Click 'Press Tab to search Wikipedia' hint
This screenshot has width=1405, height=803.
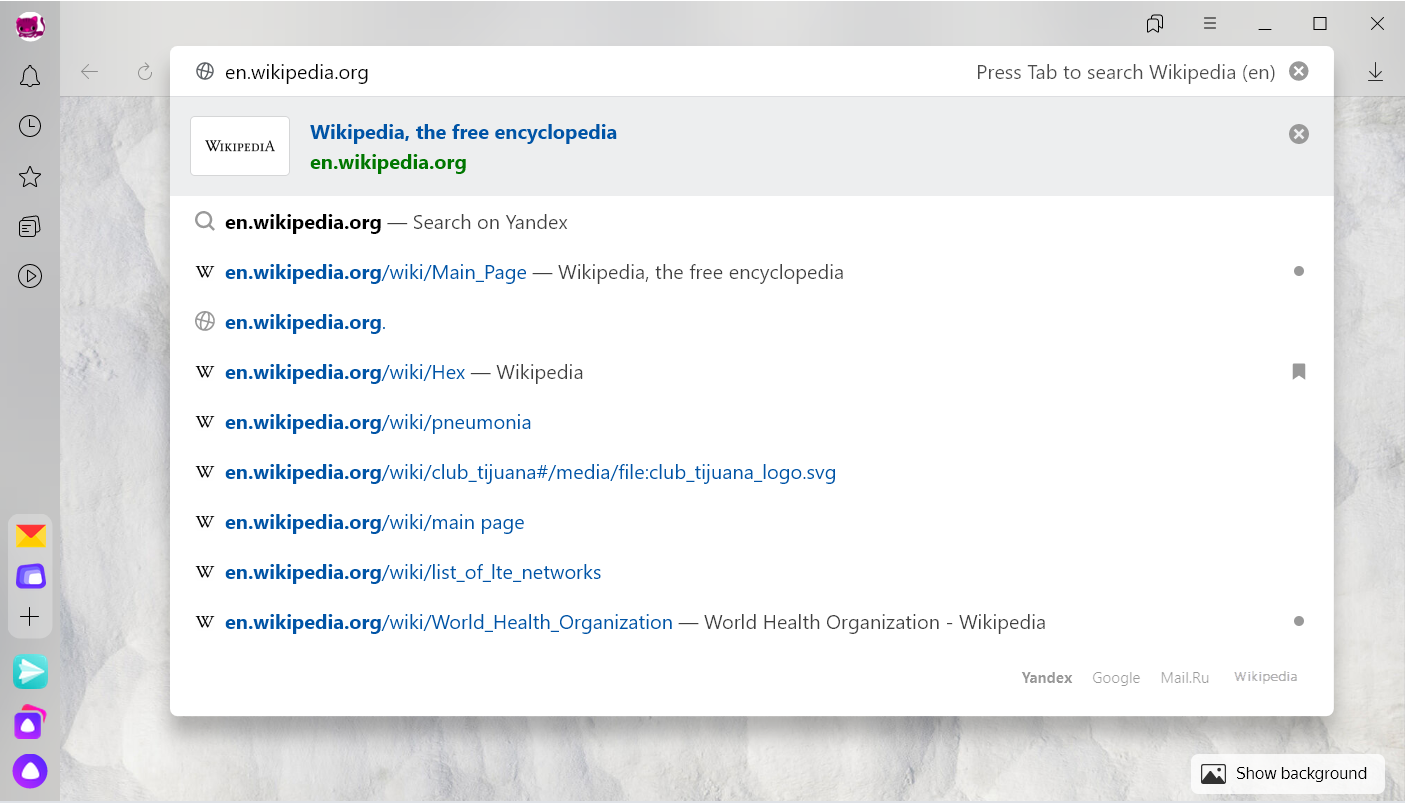1125,72
